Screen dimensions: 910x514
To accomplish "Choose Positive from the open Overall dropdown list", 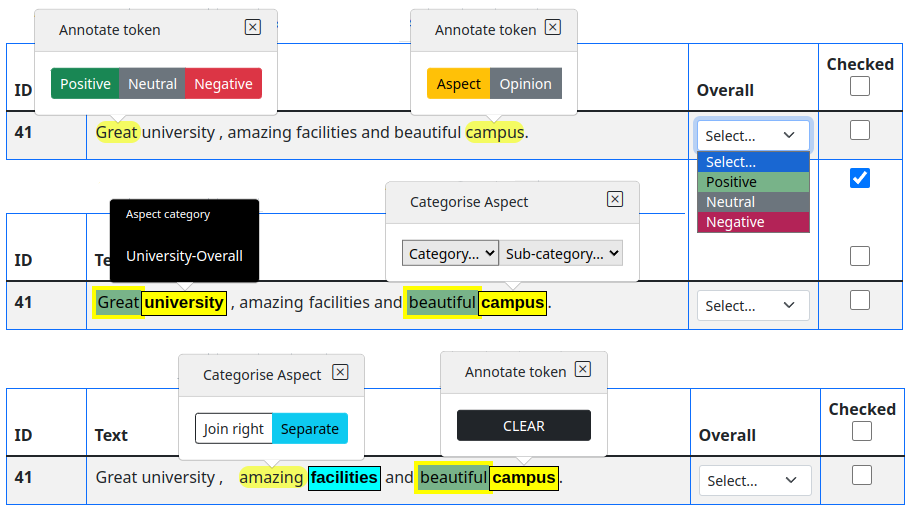I will [x=753, y=182].
